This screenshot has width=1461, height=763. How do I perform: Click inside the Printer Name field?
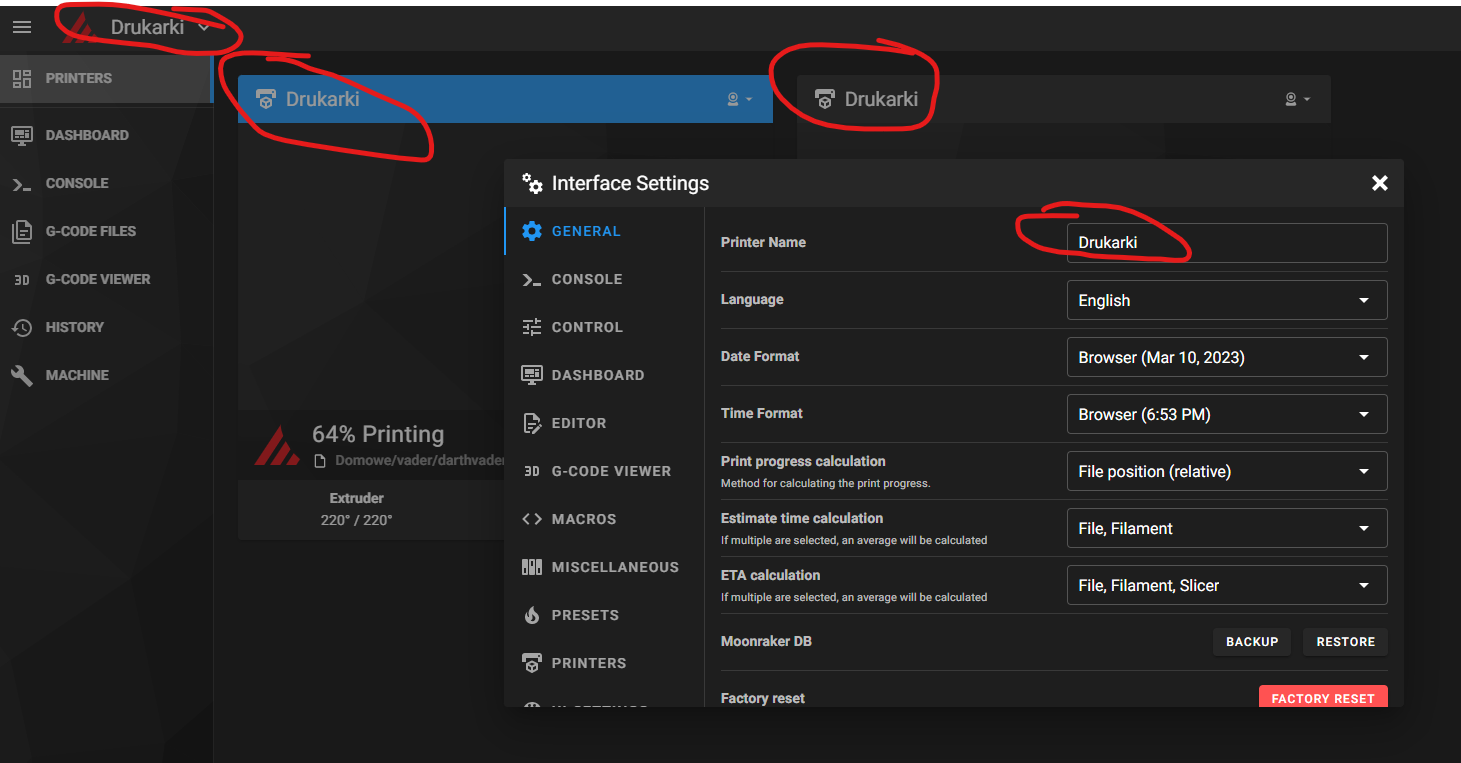click(1226, 243)
